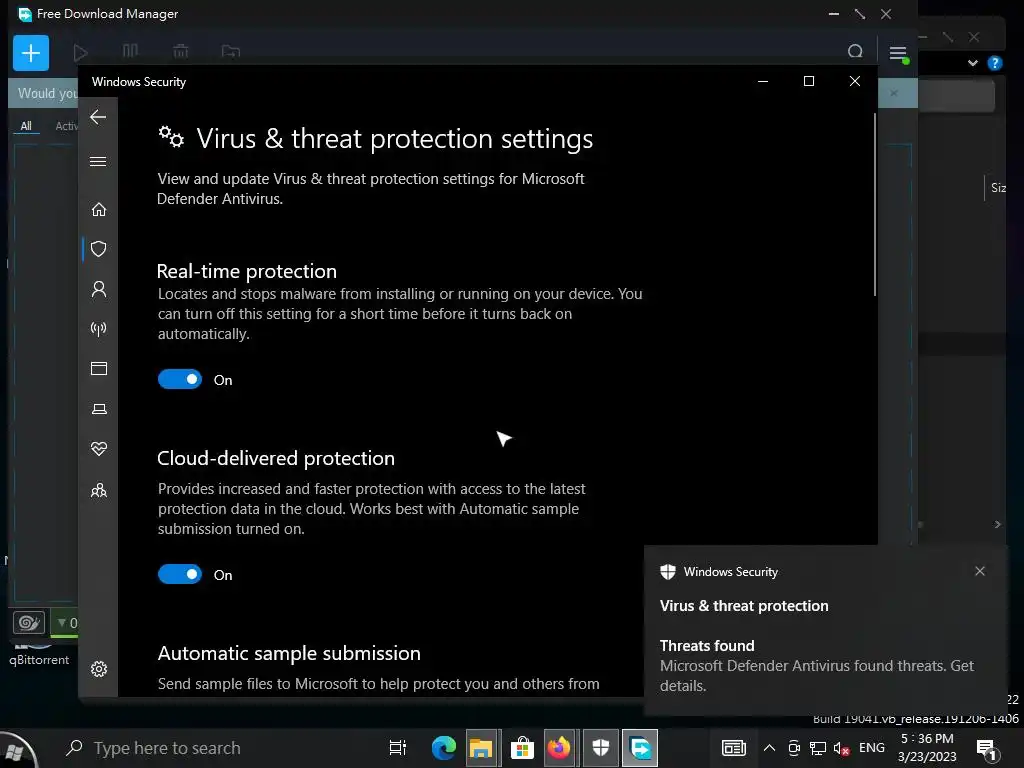Open Firefox from taskbar
This screenshot has width=1024, height=768.
[559, 748]
